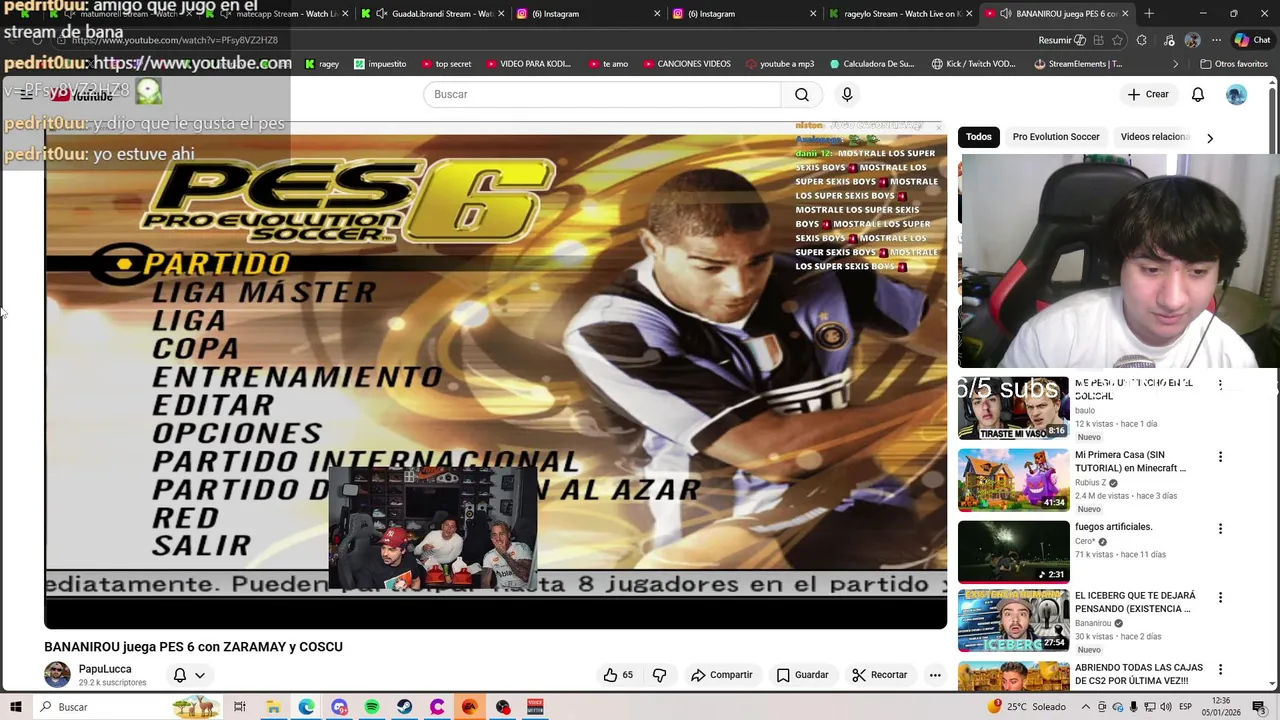This screenshot has height=720, width=1280.
Task: Open the PapuLucca channel name link
Action: (x=105, y=669)
